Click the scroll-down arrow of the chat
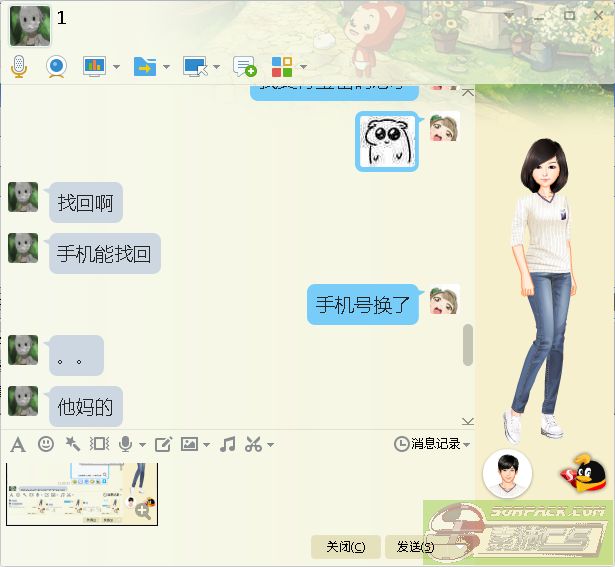 (468, 422)
